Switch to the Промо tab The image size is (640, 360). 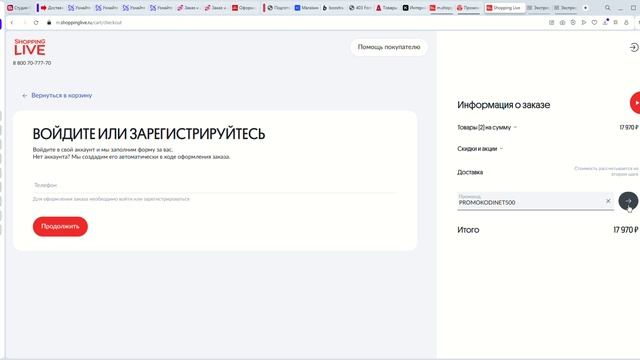tap(468, 8)
